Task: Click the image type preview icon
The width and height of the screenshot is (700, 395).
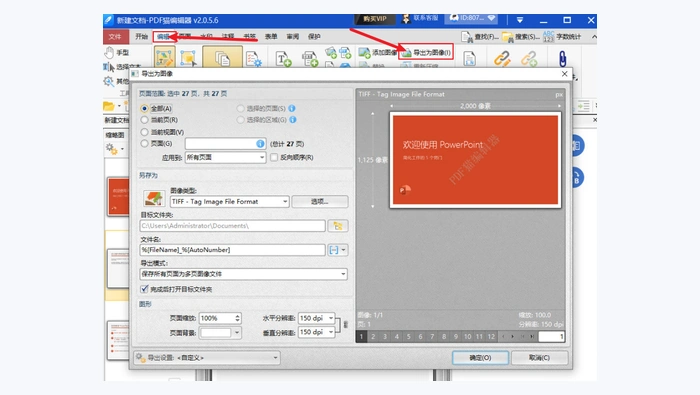Action: 154,198
